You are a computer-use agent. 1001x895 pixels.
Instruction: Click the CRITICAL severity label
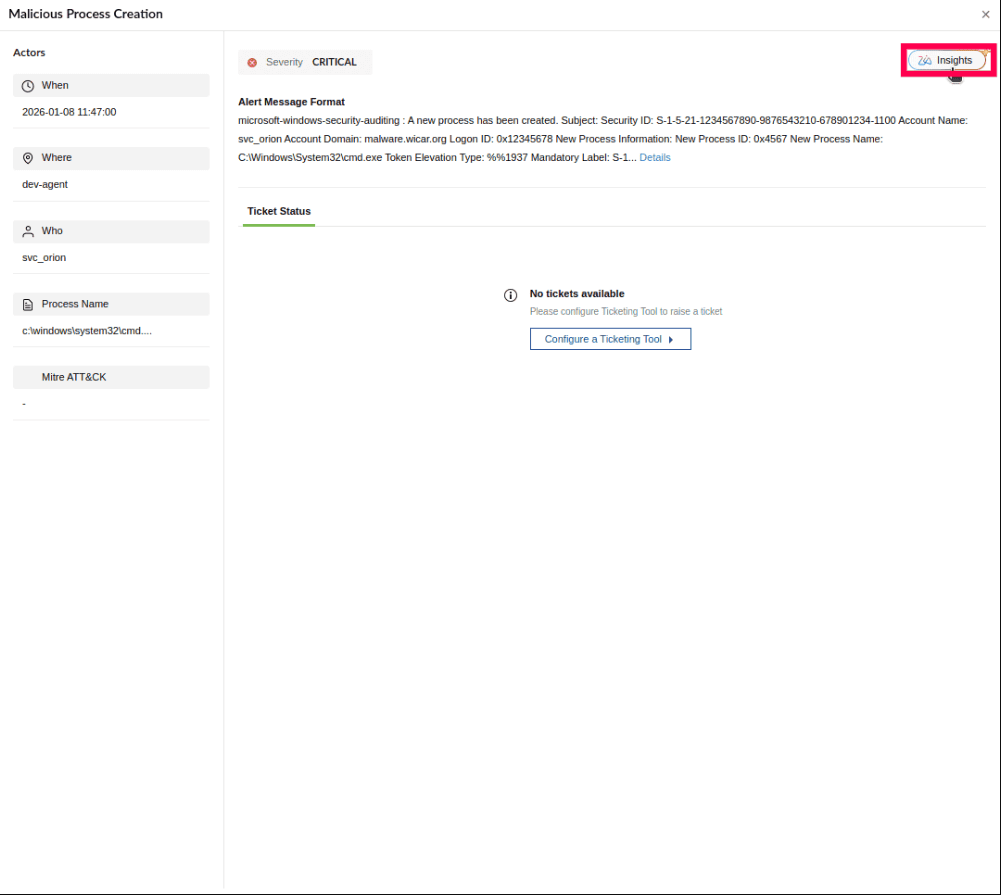click(334, 62)
